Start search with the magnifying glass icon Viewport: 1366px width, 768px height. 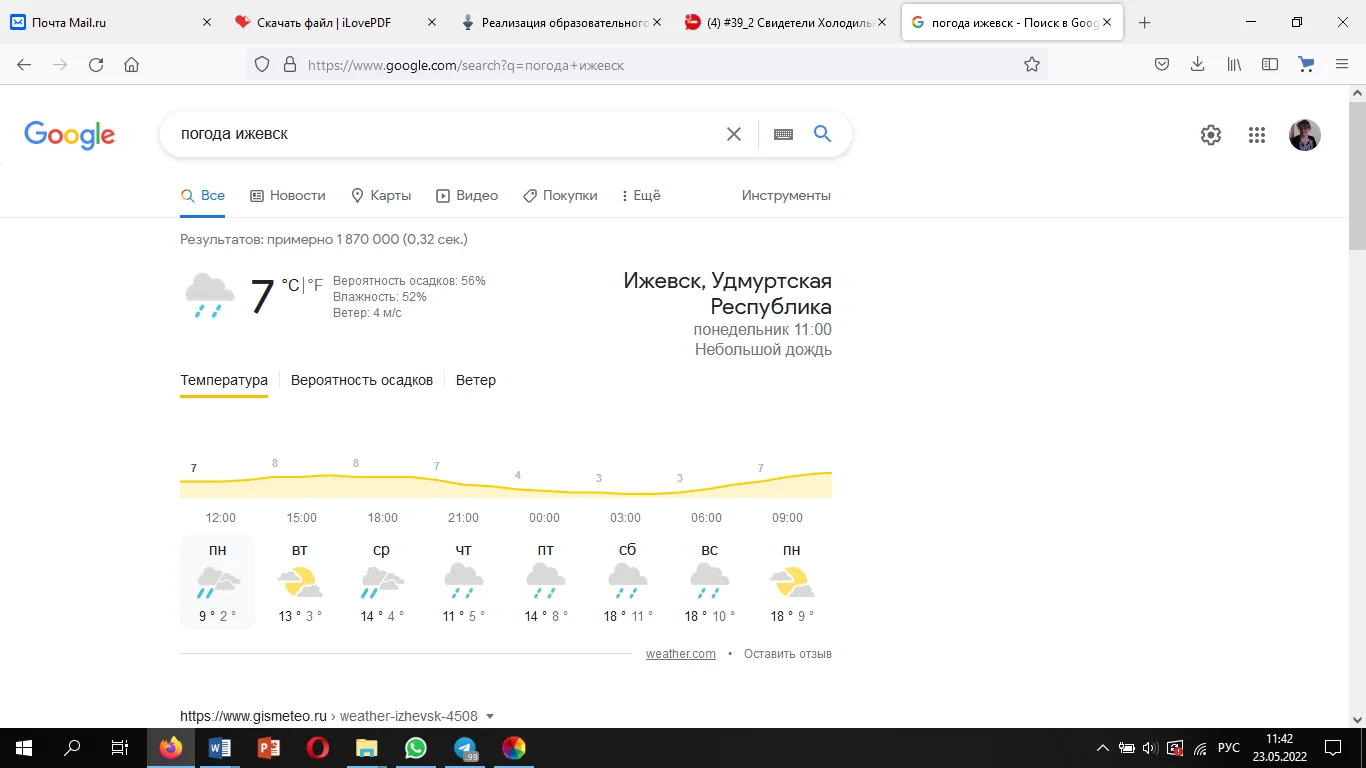pyautogui.click(x=822, y=133)
